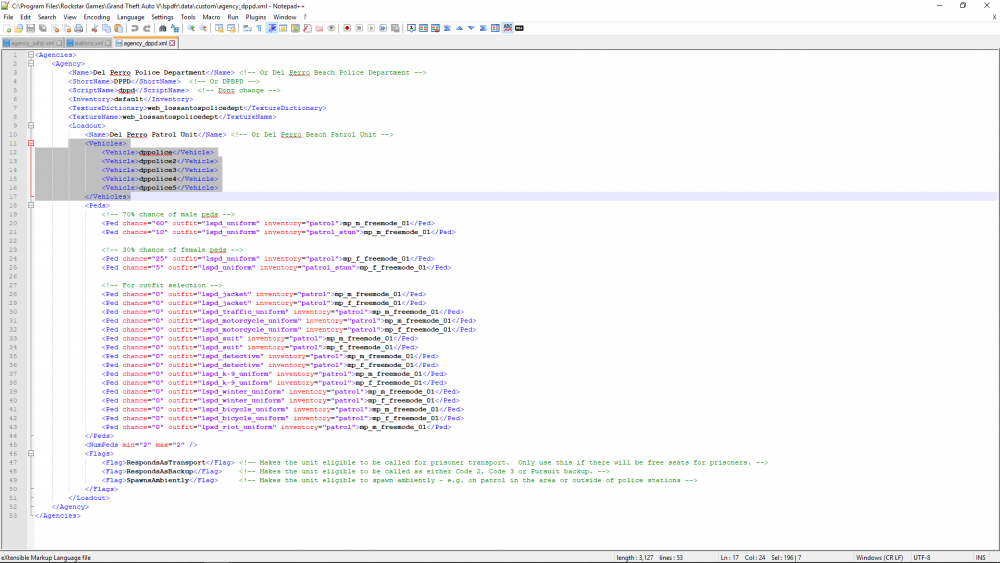Click the Save file toolbar icon
Viewport: 1000px width, 563px height.
click(x=30, y=28)
